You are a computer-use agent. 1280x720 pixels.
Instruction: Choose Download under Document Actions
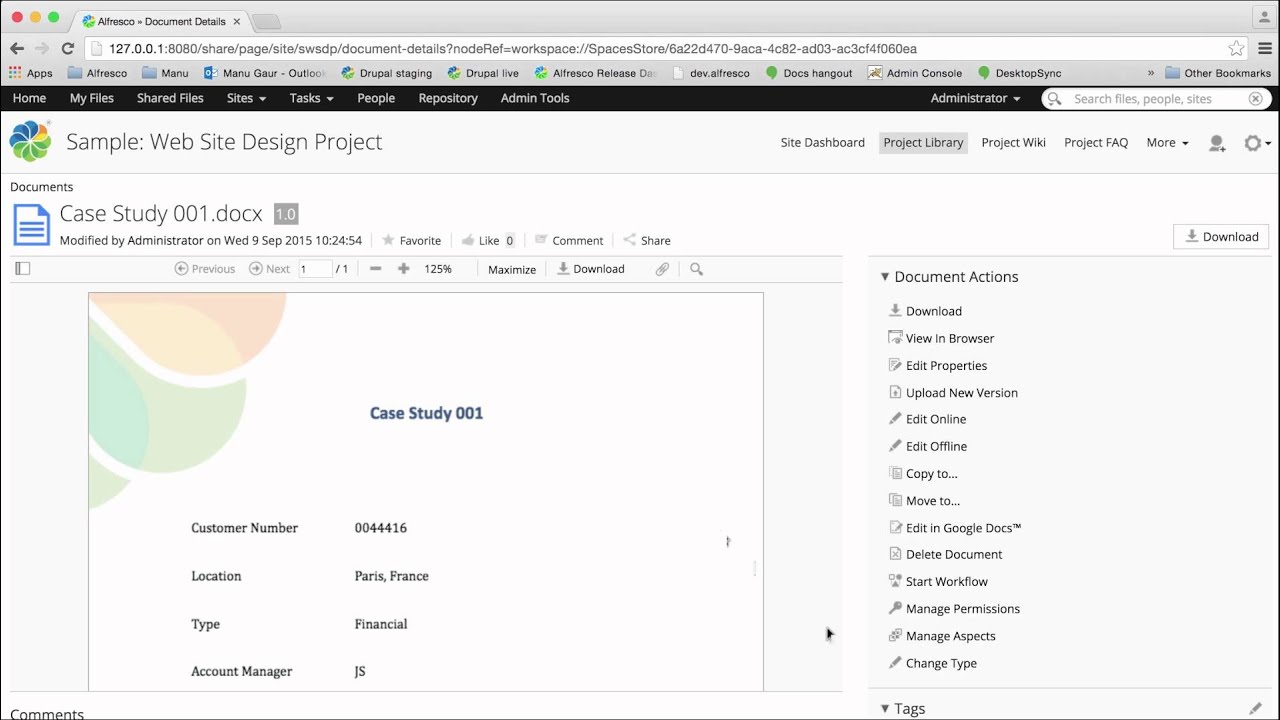coord(925,311)
